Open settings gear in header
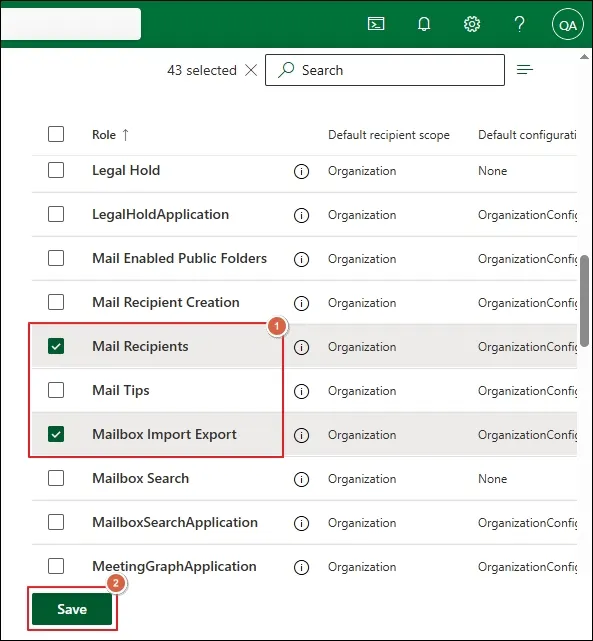Viewport: 593px width, 641px height. 472,24
